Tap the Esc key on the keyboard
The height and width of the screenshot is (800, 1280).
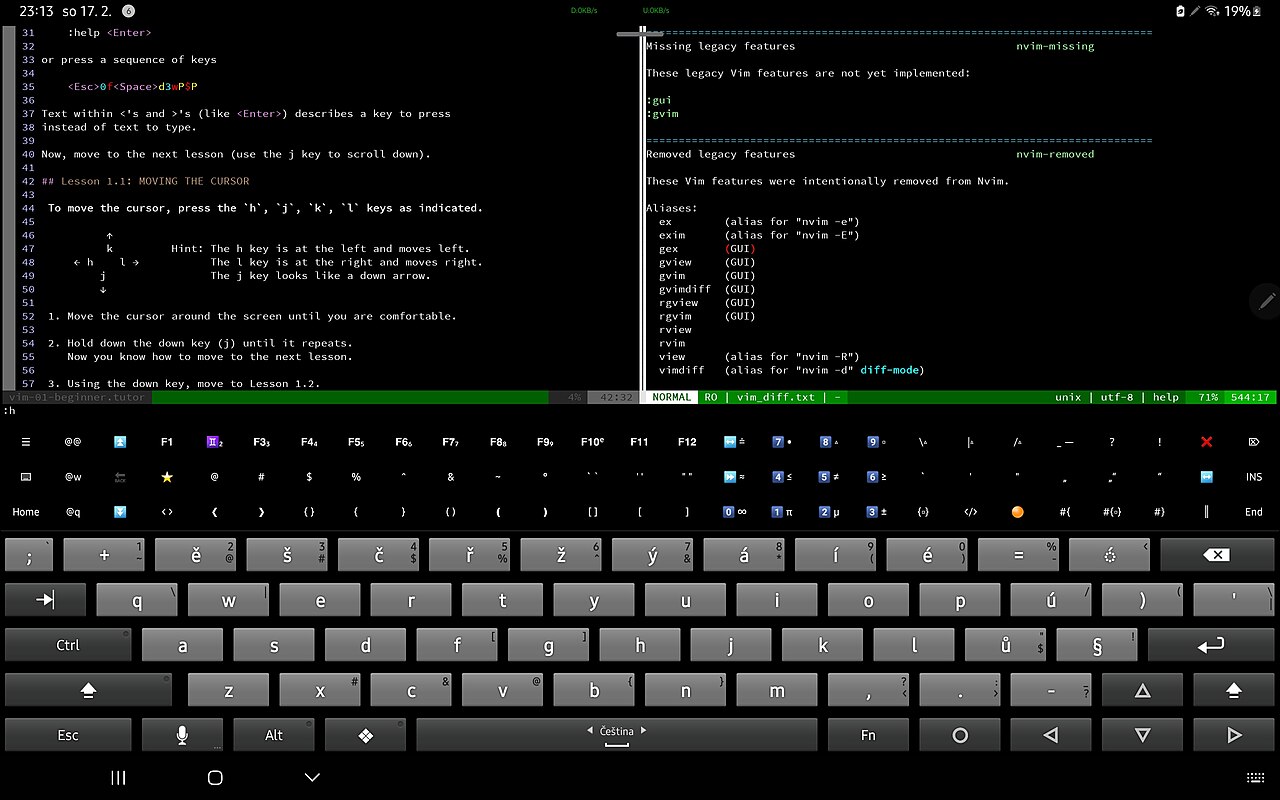tap(68, 735)
